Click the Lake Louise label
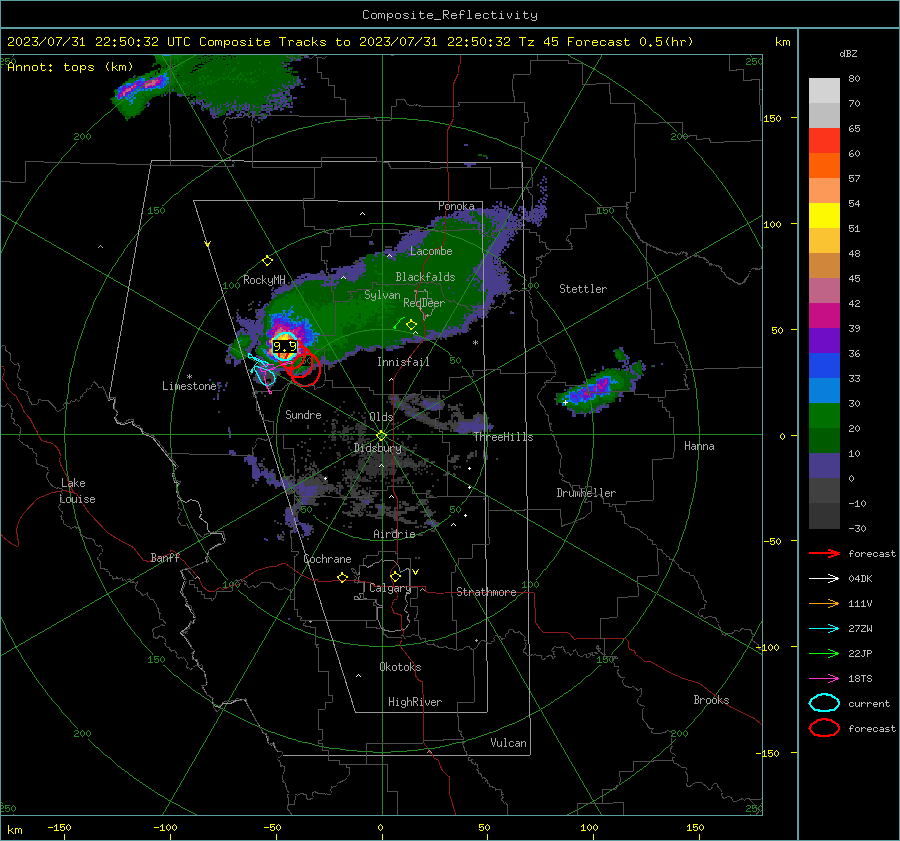The height and width of the screenshot is (841, 900). [x=77, y=491]
